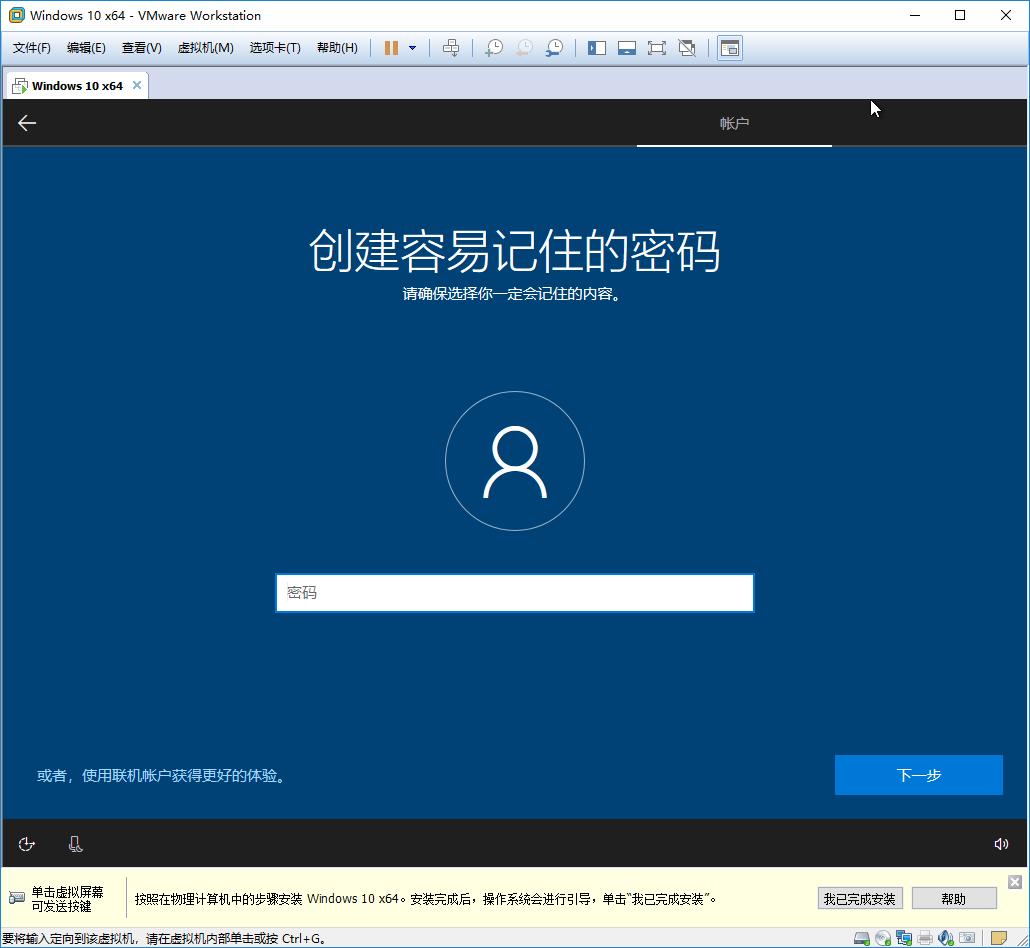Viewport: 1030px width, 948px height.
Task: Toggle the library sidebar icon
Action: click(x=596, y=47)
